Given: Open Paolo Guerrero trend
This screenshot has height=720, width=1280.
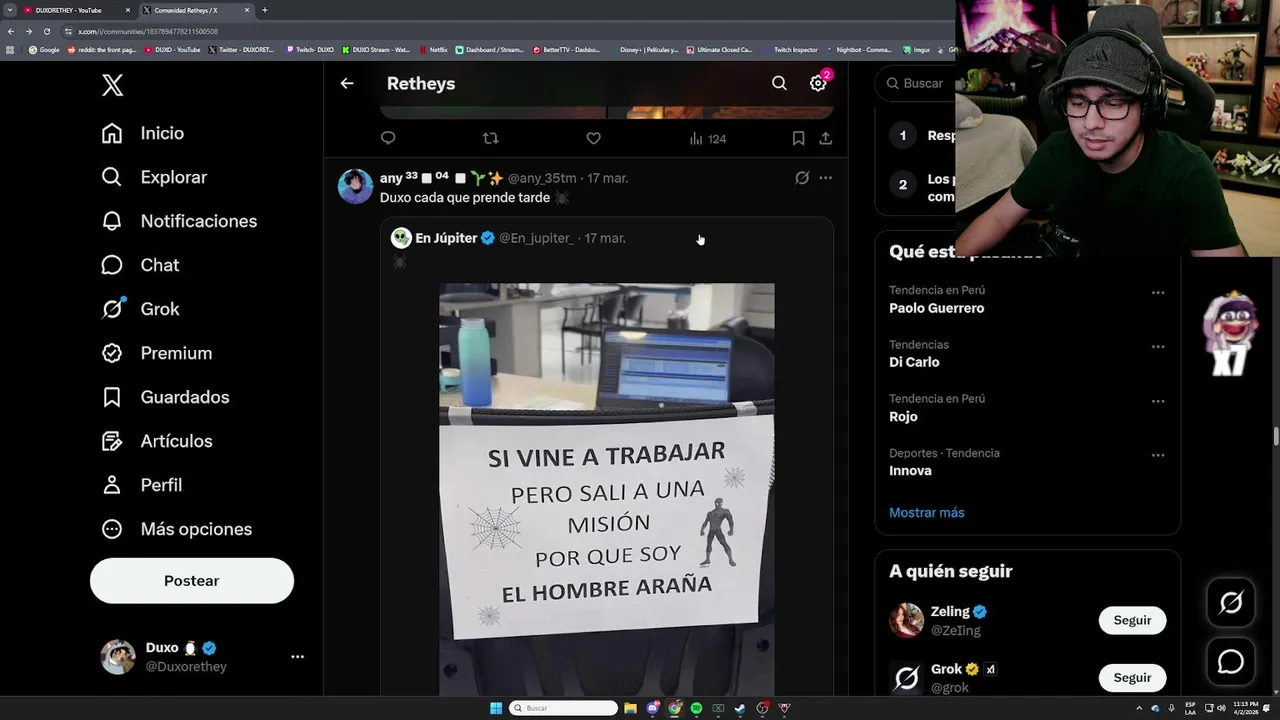Looking at the screenshot, I should tap(936, 308).
